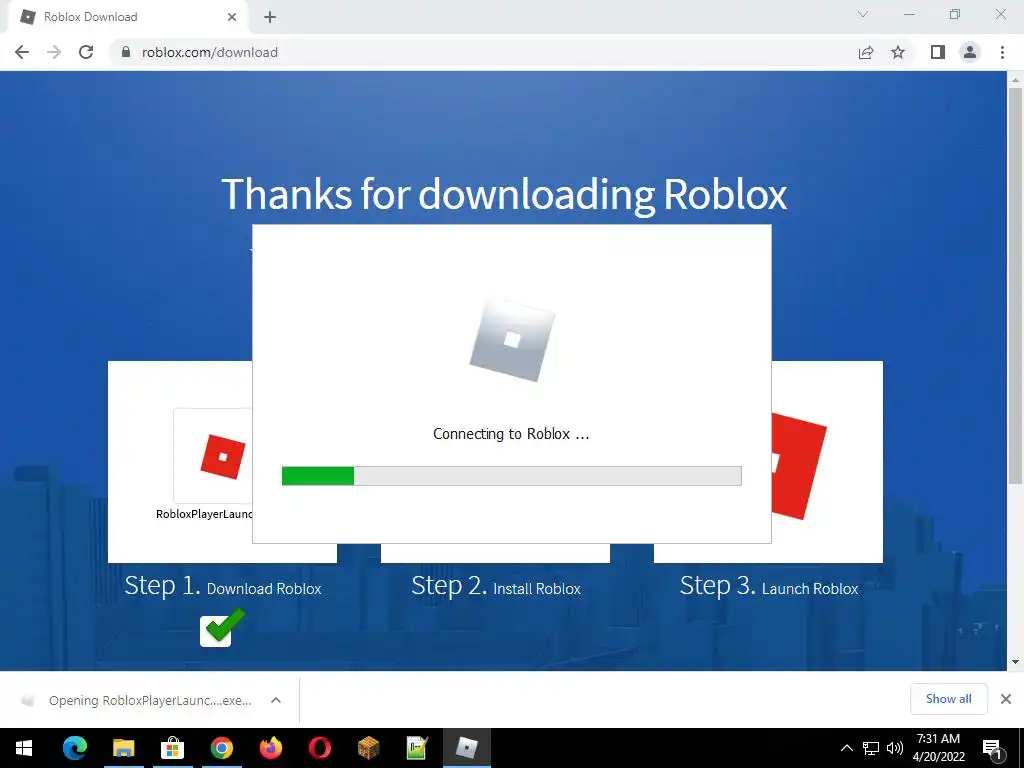Open Opera from taskbar
Image resolution: width=1024 pixels, height=768 pixels.
coord(319,748)
